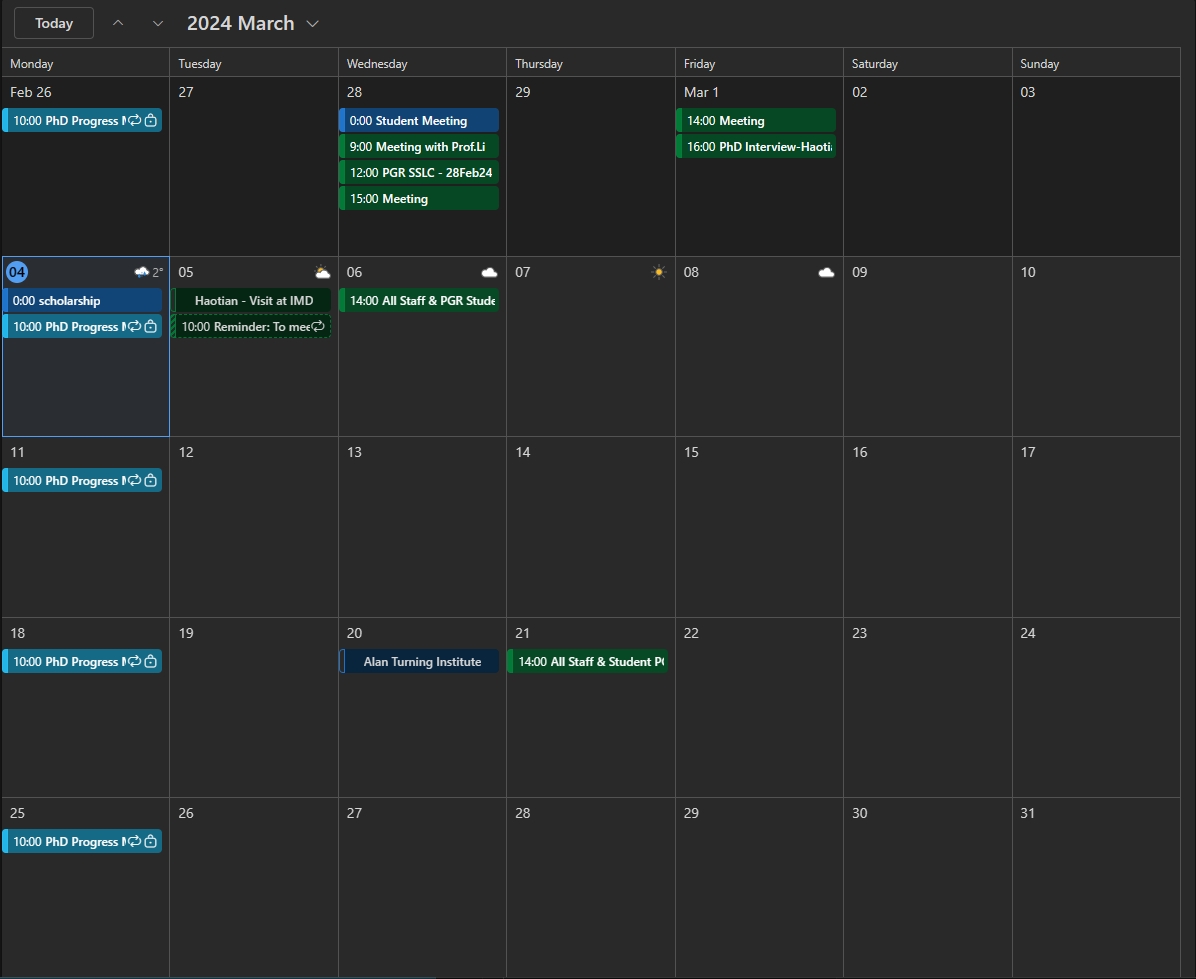Image resolution: width=1196 pixels, height=979 pixels.
Task: Click the recurrence icon on the March 5 Reminder event
Action: 319,326
